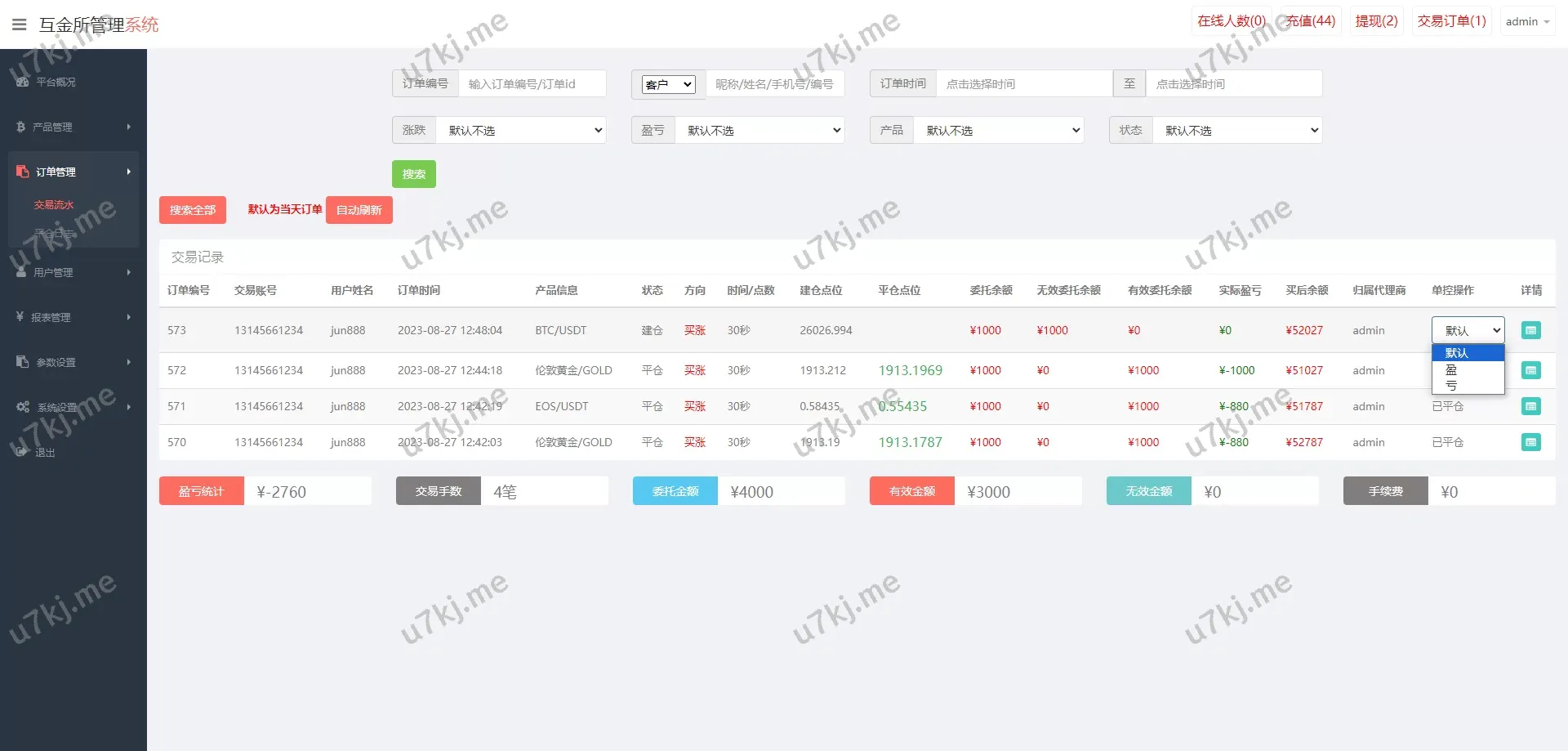Click the yen icon beside 报表管理
Image resolution: width=1568 pixels, height=751 pixels.
pos(20,317)
